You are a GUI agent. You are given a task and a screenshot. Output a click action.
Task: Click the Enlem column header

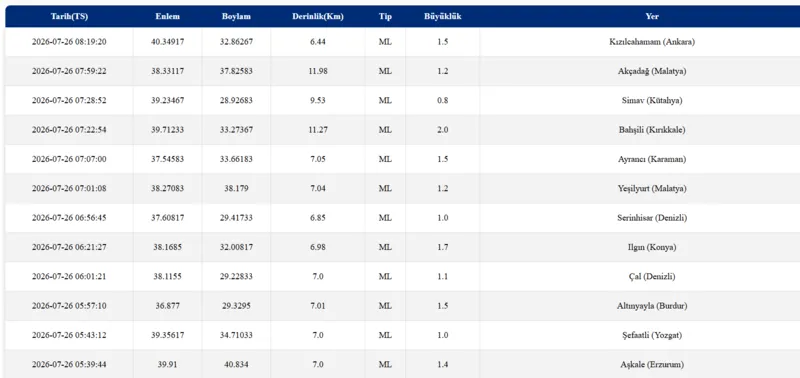coord(167,16)
